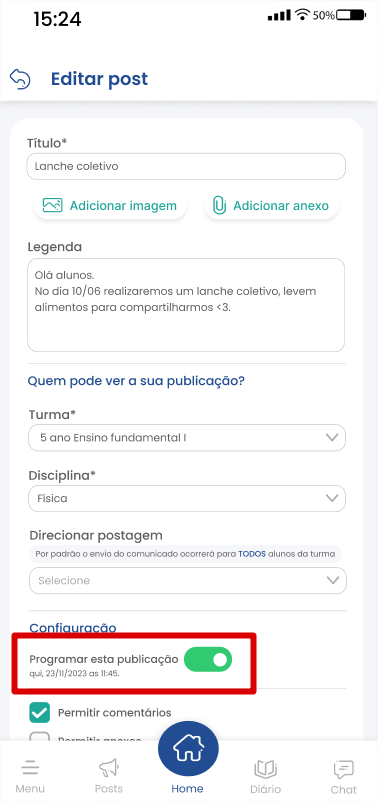This screenshot has height=802, width=378.
Task: Tick the partially hidden checkbox under Permitir comentários
Action: point(40,737)
